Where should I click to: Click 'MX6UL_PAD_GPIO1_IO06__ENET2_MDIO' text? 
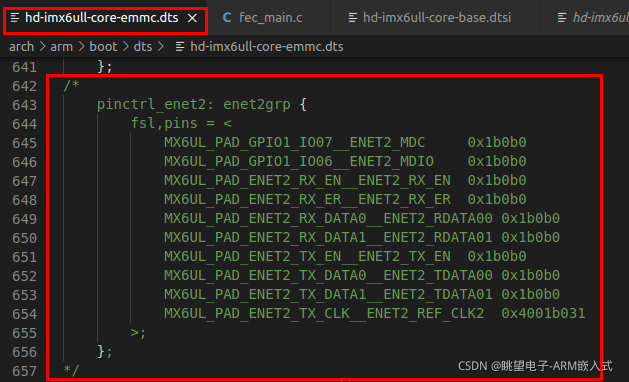click(x=299, y=161)
